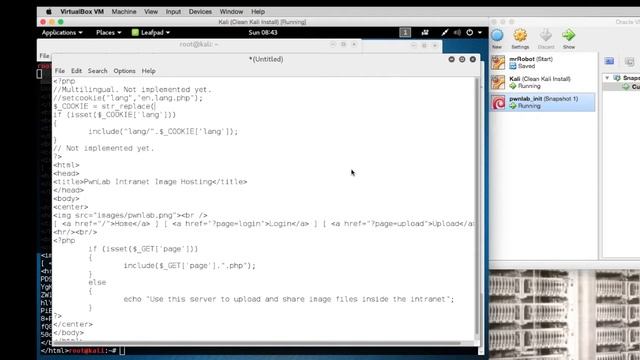
Task: Expand the Places menu
Action: tap(108, 32)
